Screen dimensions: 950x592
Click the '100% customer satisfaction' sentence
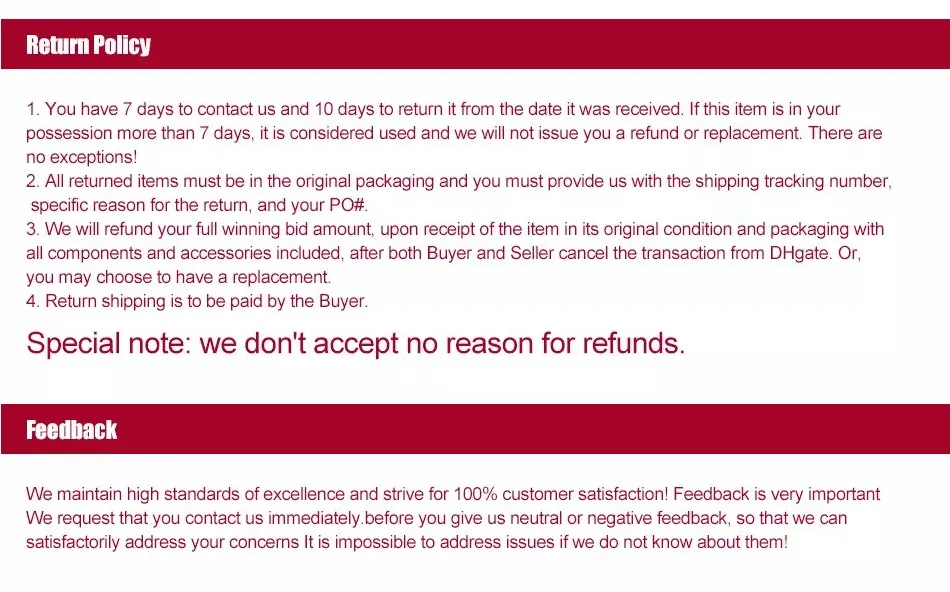click(x=347, y=494)
